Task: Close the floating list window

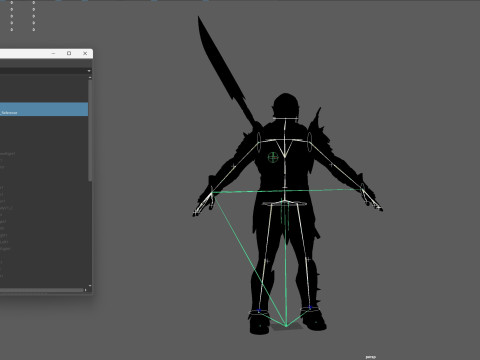Action: pos(85,53)
